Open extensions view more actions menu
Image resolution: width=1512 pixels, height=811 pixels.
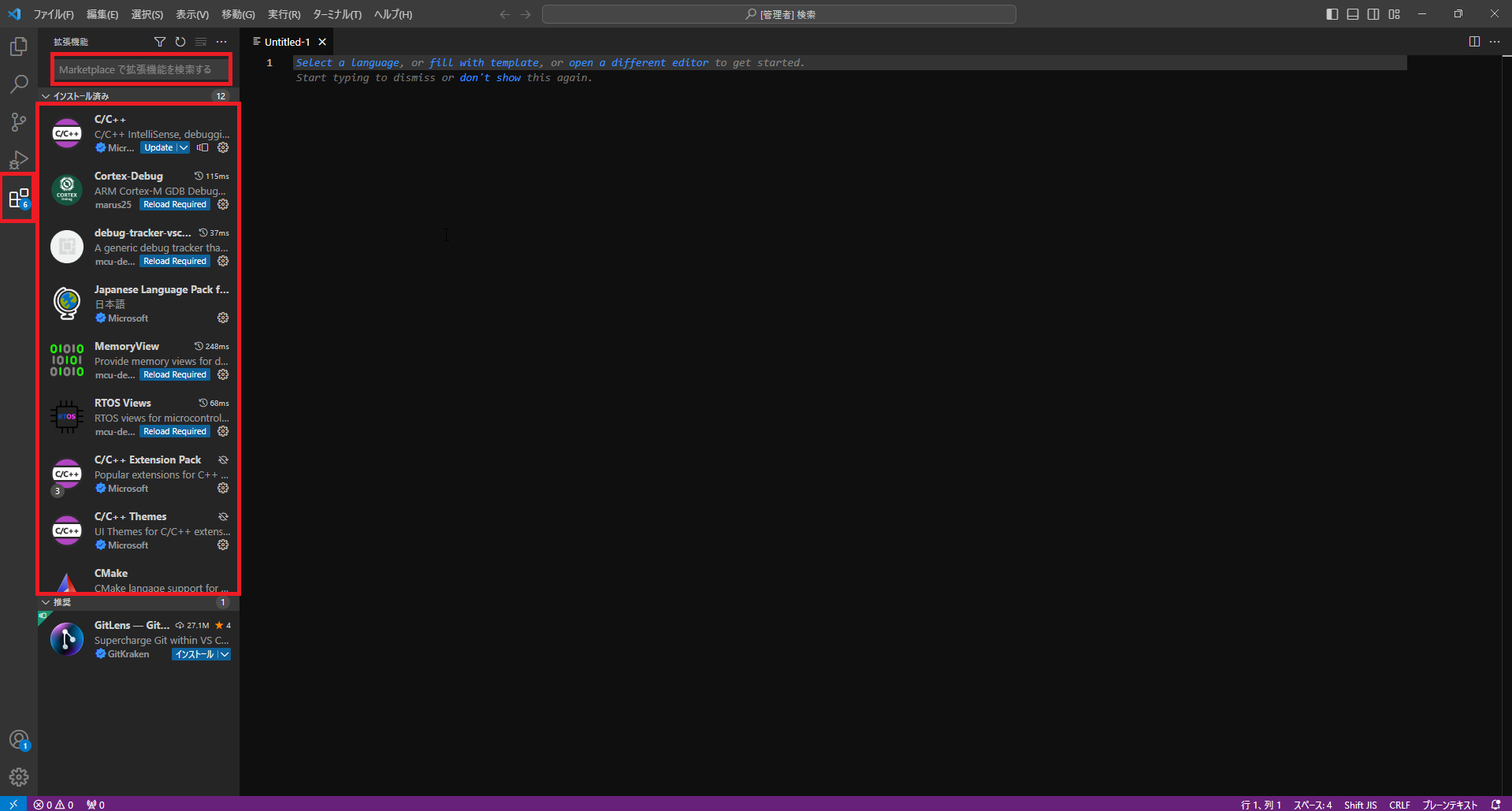(x=221, y=42)
